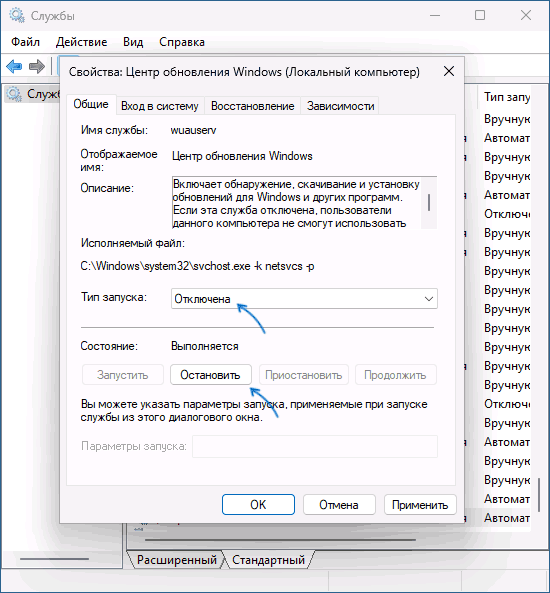Click the Применить button
This screenshot has height=593, width=550.
point(420,505)
